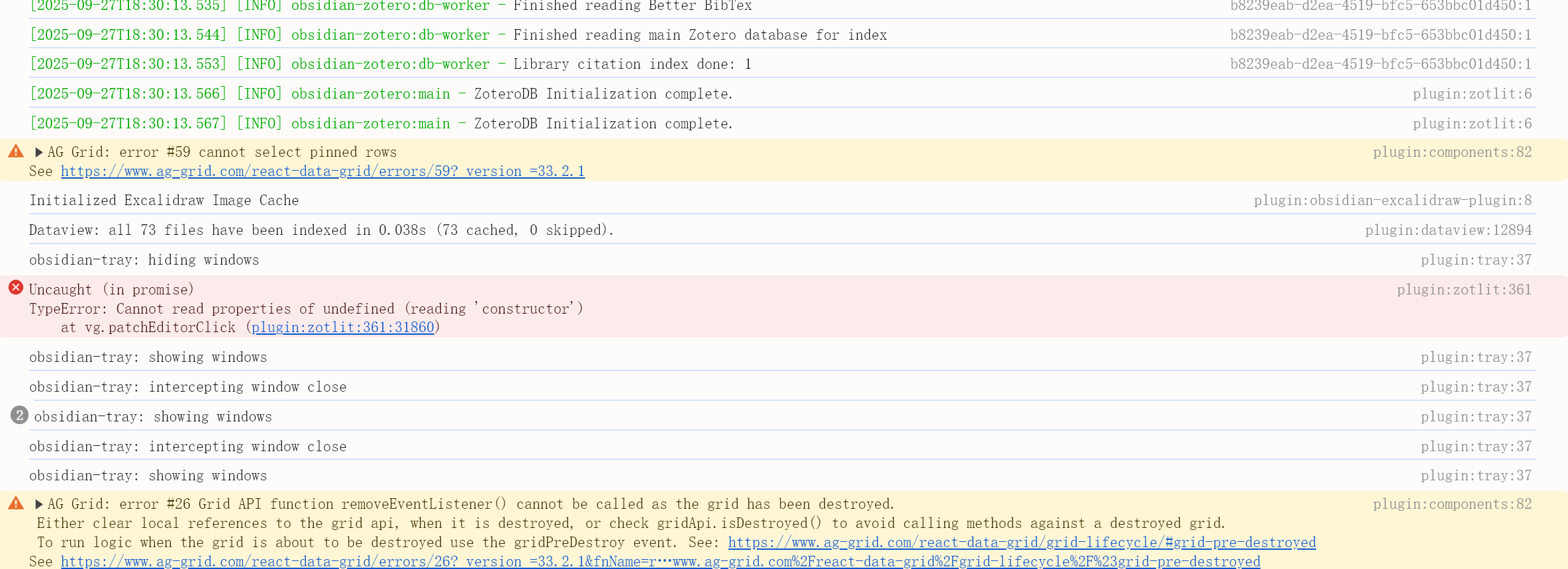Select the Initialized Excalidraw Image Cache message

click(x=164, y=200)
